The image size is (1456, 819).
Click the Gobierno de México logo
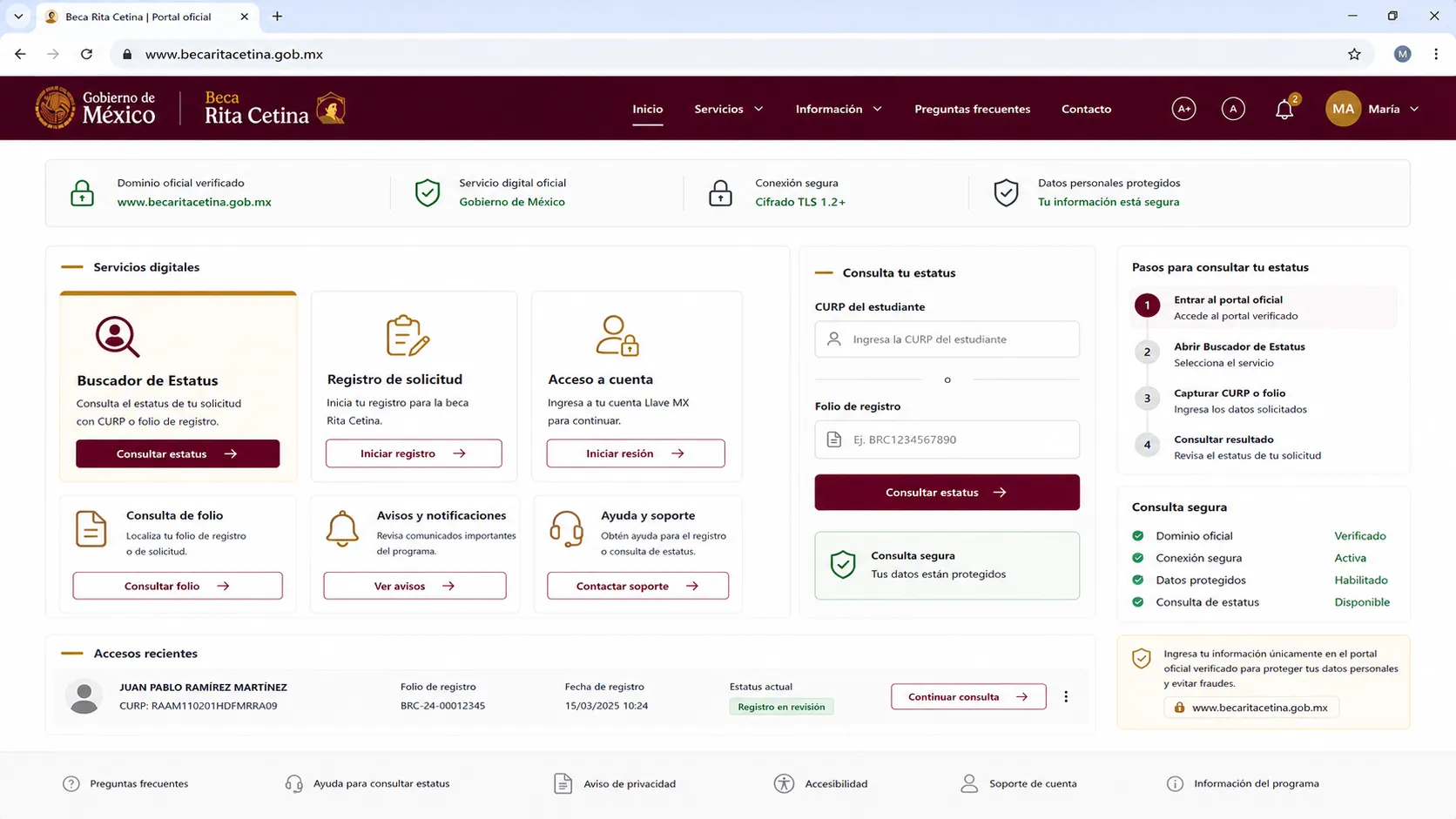(96, 108)
